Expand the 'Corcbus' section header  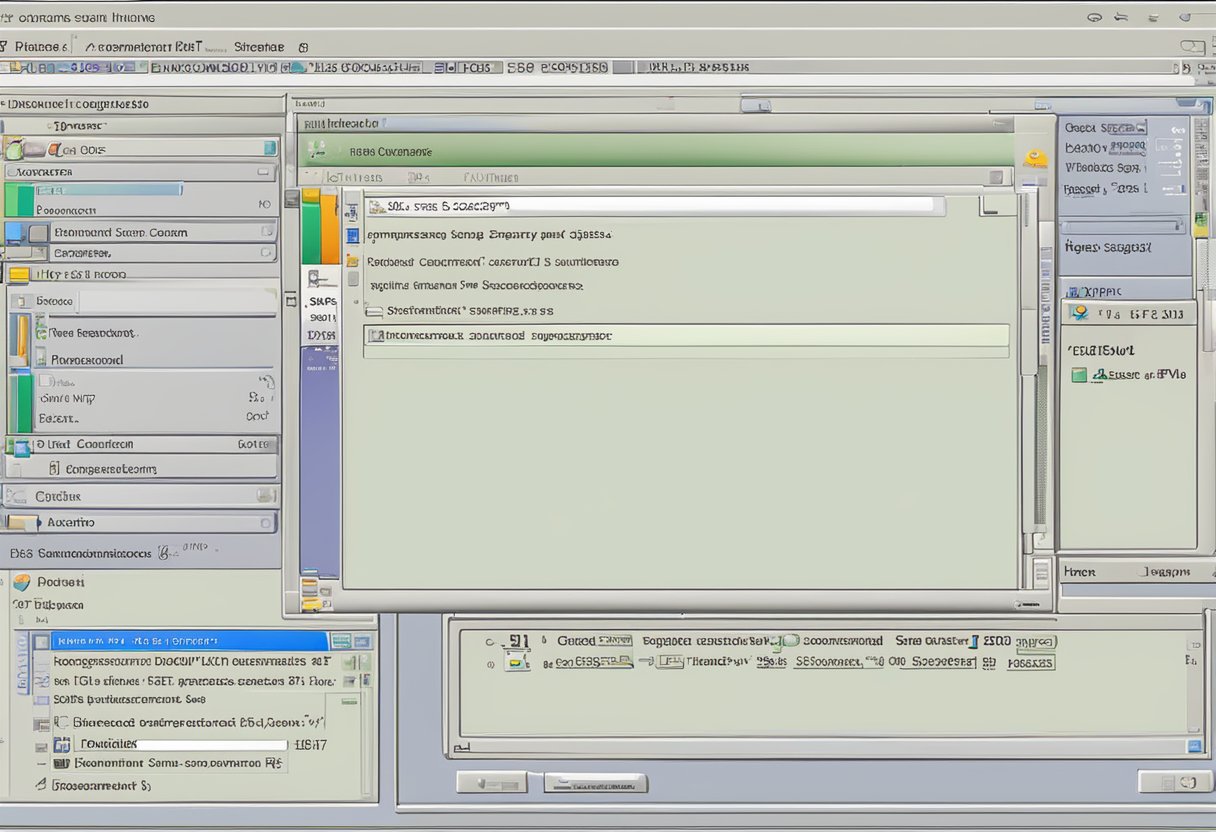coord(265,495)
